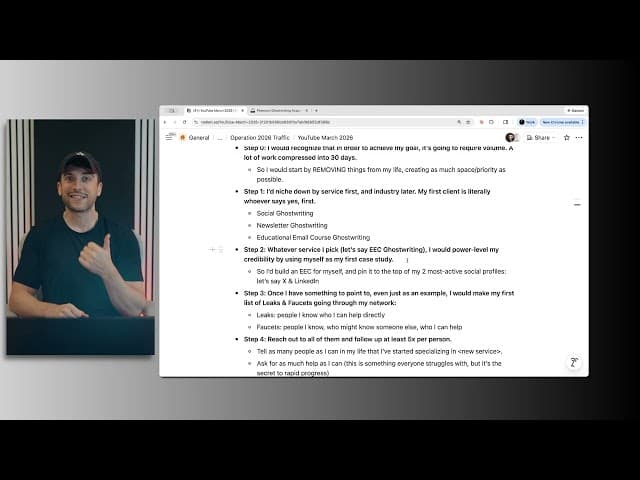Click the block handle beside Step 2
The image size is (640, 480).
pyautogui.click(x=221, y=249)
